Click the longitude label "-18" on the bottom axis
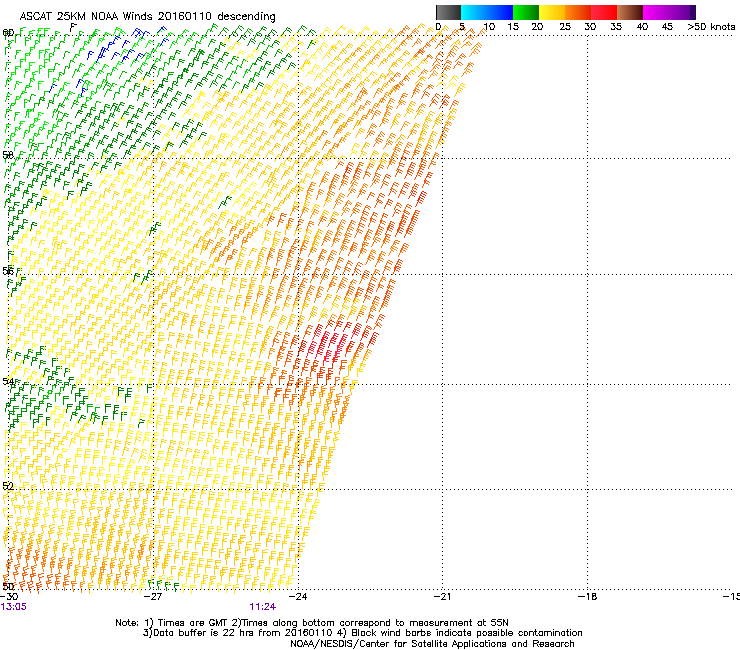Screen dimensions: 740x650 (x=587, y=596)
